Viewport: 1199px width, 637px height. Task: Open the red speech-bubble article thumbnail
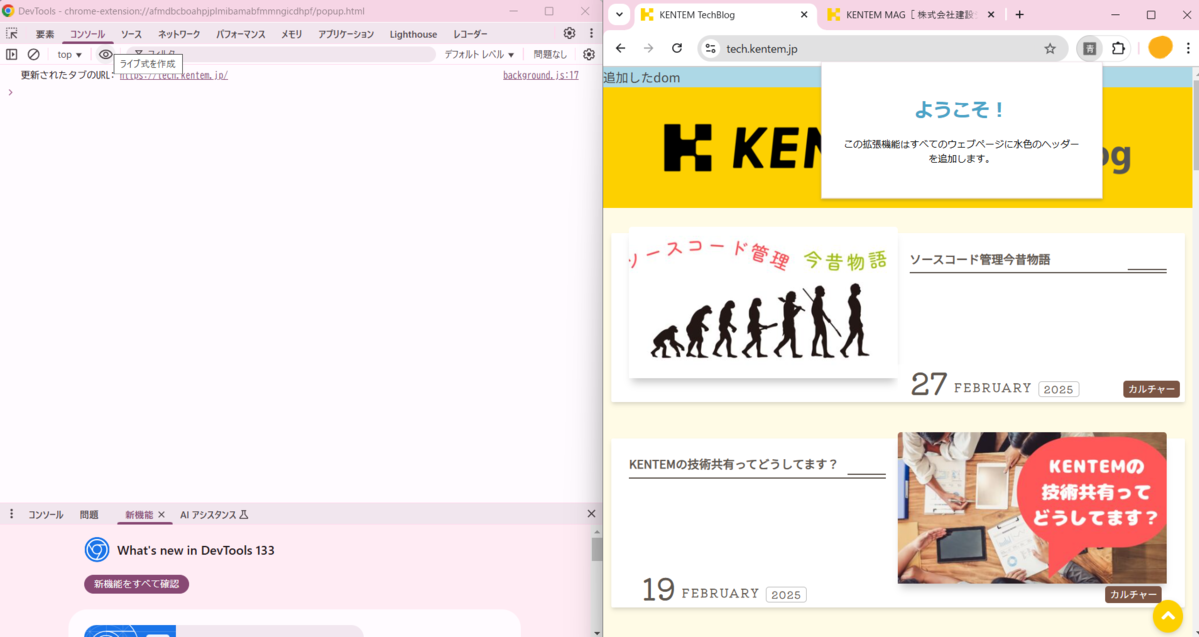point(1032,507)
